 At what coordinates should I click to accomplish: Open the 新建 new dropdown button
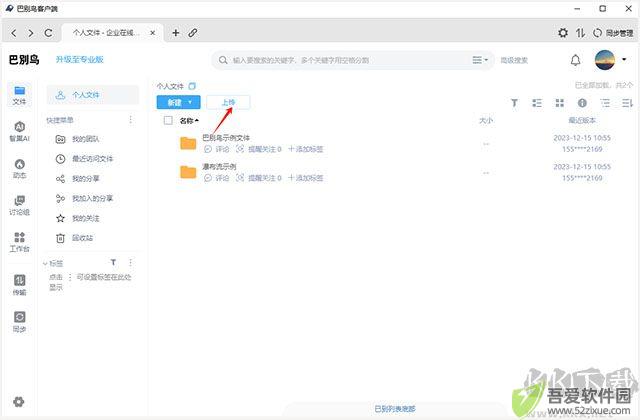(x=178, y=102)
